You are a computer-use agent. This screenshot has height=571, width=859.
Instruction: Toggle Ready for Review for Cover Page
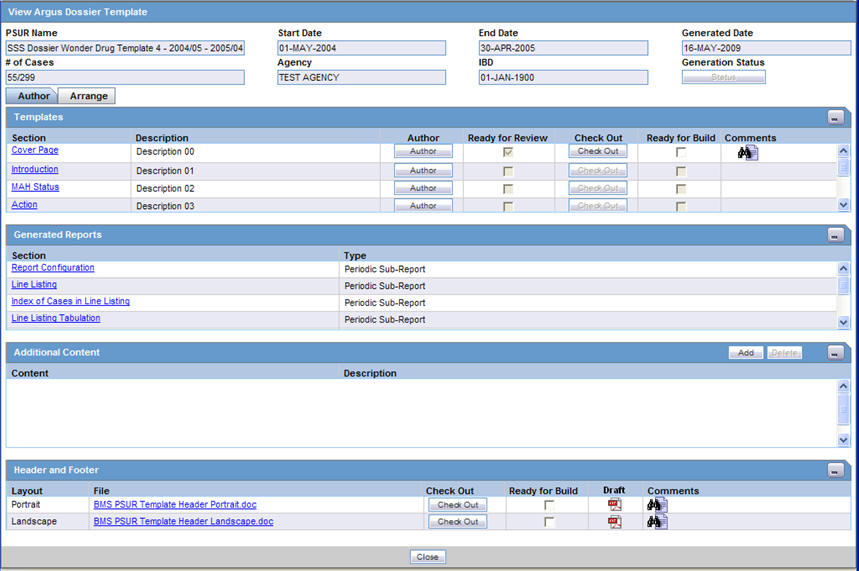[508, 152]
